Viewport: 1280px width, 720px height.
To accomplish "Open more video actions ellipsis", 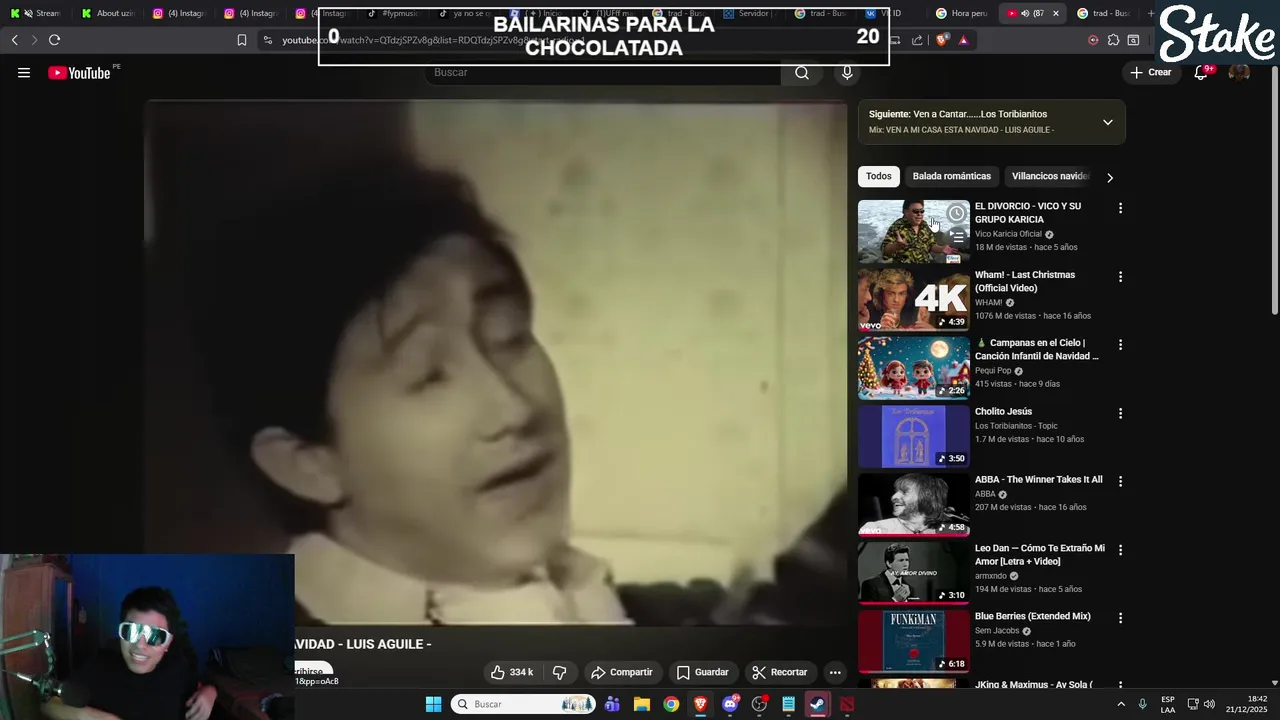I will (835, 672).
